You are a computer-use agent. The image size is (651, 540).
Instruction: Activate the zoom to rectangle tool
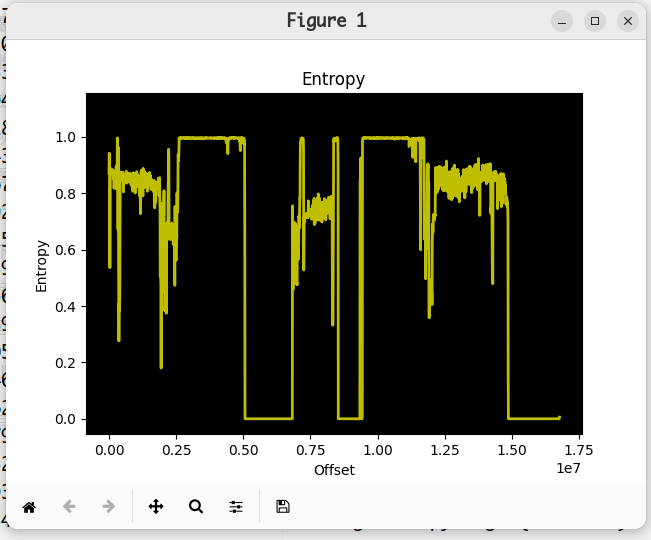[x=196, y=506]
